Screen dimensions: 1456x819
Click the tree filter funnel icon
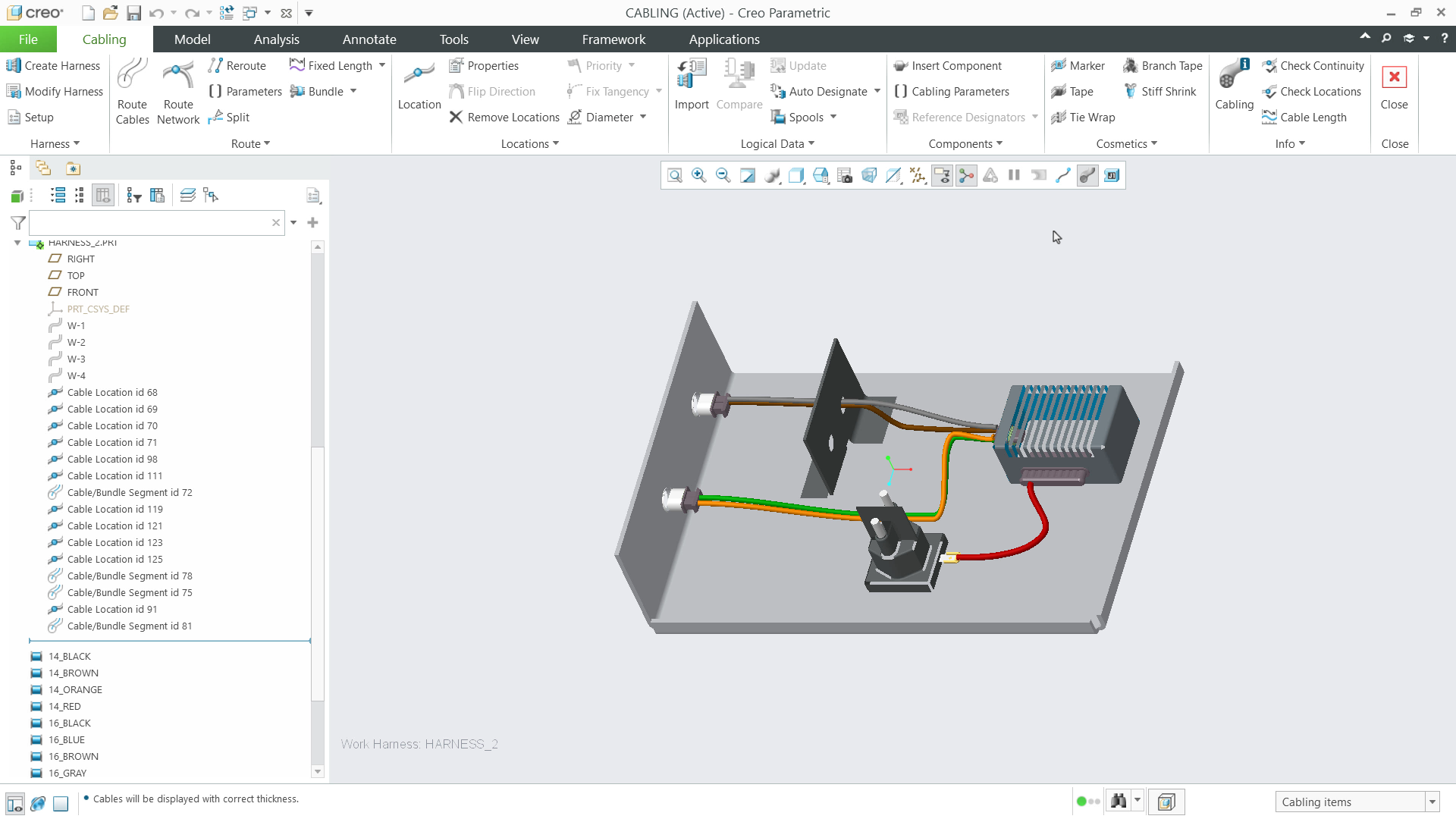pos(18,222)
